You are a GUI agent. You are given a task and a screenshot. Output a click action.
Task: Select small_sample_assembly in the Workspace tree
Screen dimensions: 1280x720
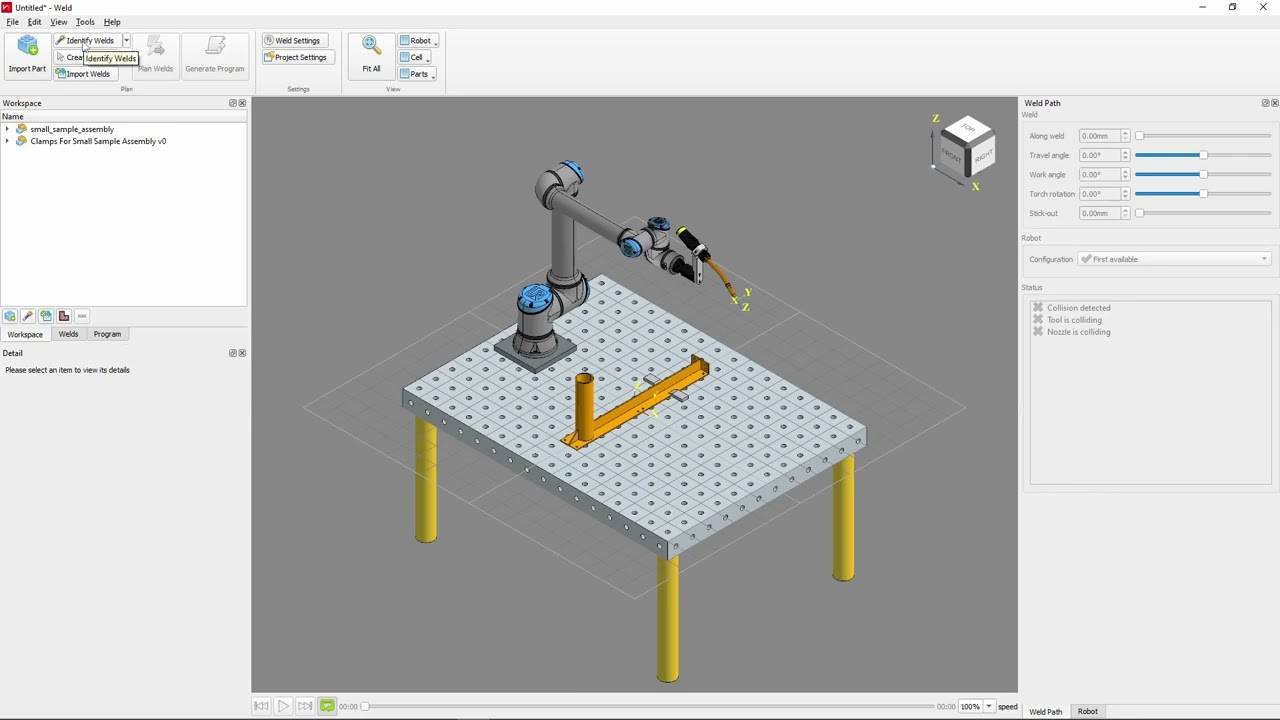(72, 129)
